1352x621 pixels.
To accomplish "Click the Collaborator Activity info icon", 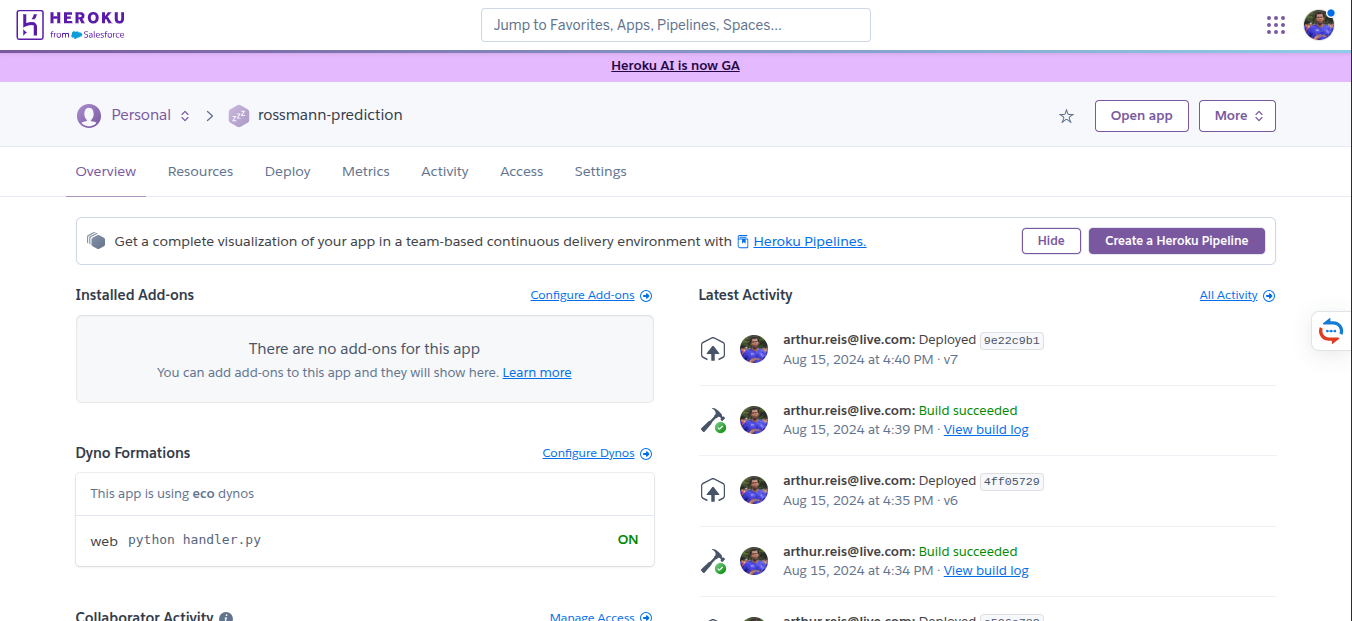I will click(x=226, y=618).
